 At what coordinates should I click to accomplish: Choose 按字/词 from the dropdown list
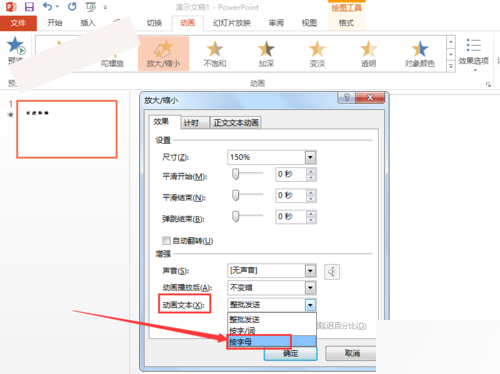coord(272,330)
